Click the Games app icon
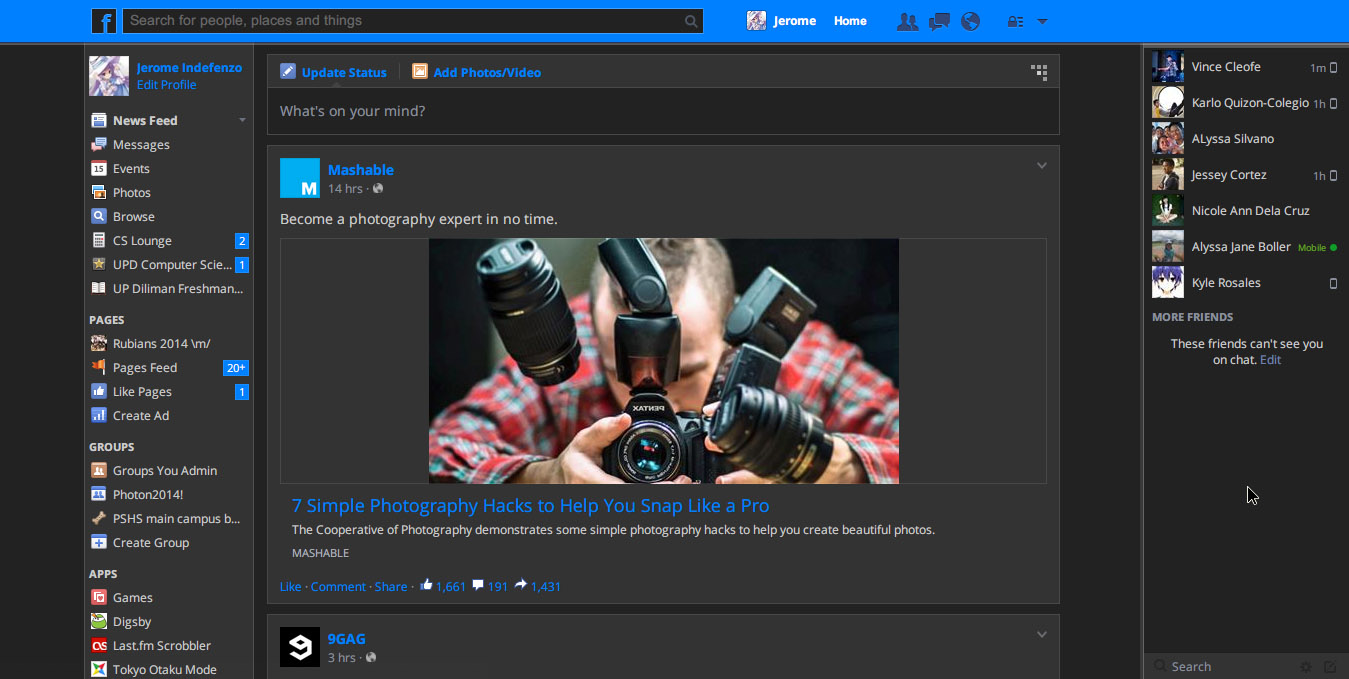1349x679 pixels. coord(98,597)
